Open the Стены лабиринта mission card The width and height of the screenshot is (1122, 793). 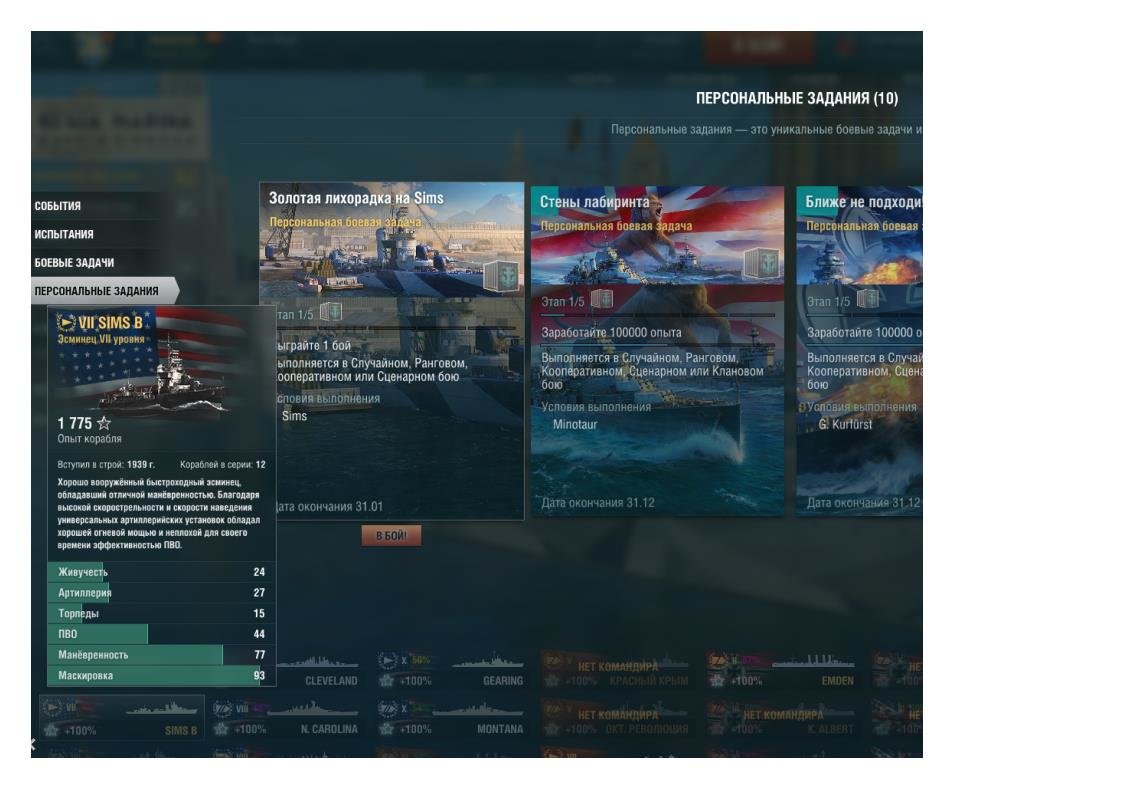click(657, 351)
